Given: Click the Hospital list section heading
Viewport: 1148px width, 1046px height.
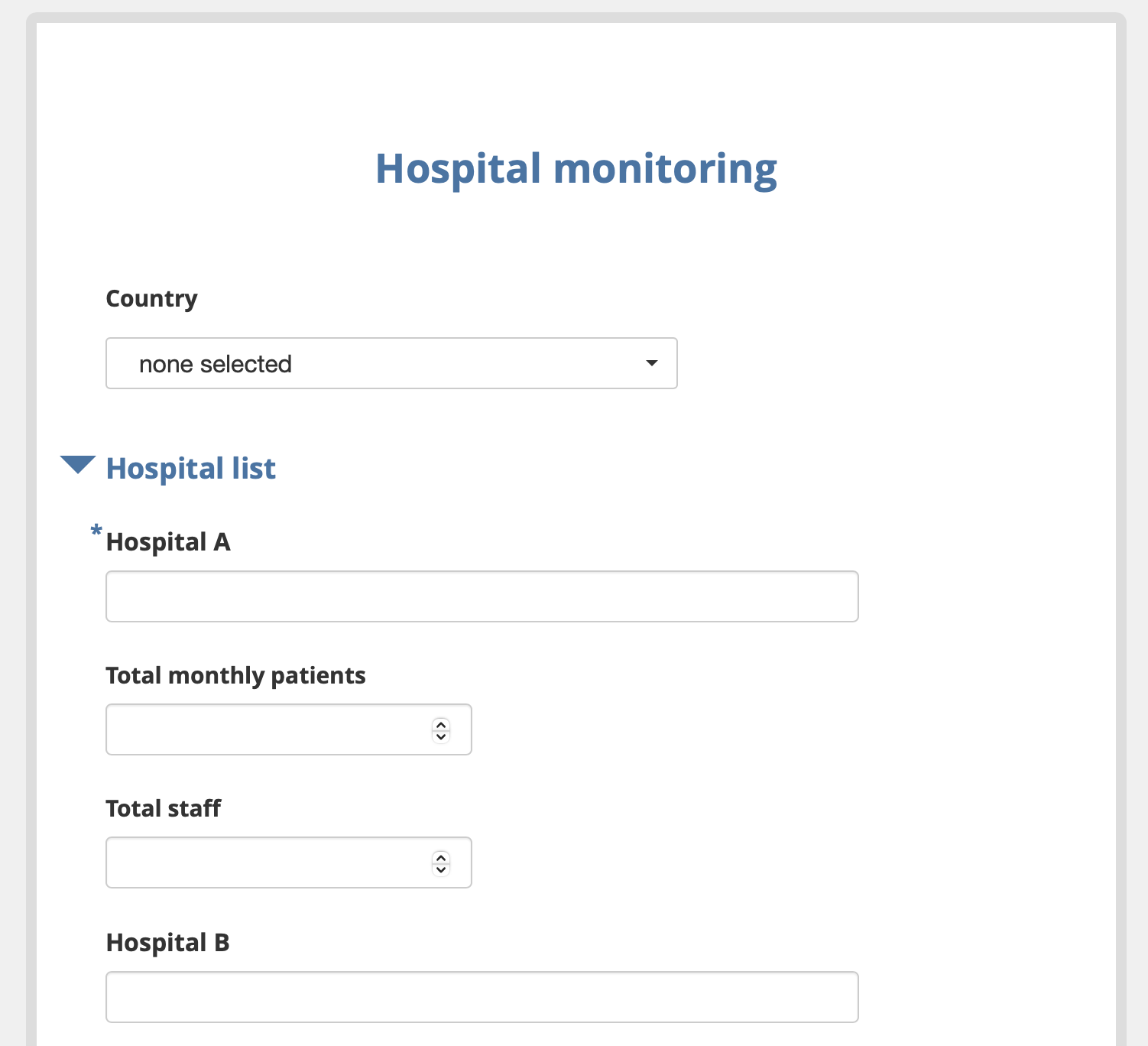Looking at the screenshot, I should click(190, 469).
